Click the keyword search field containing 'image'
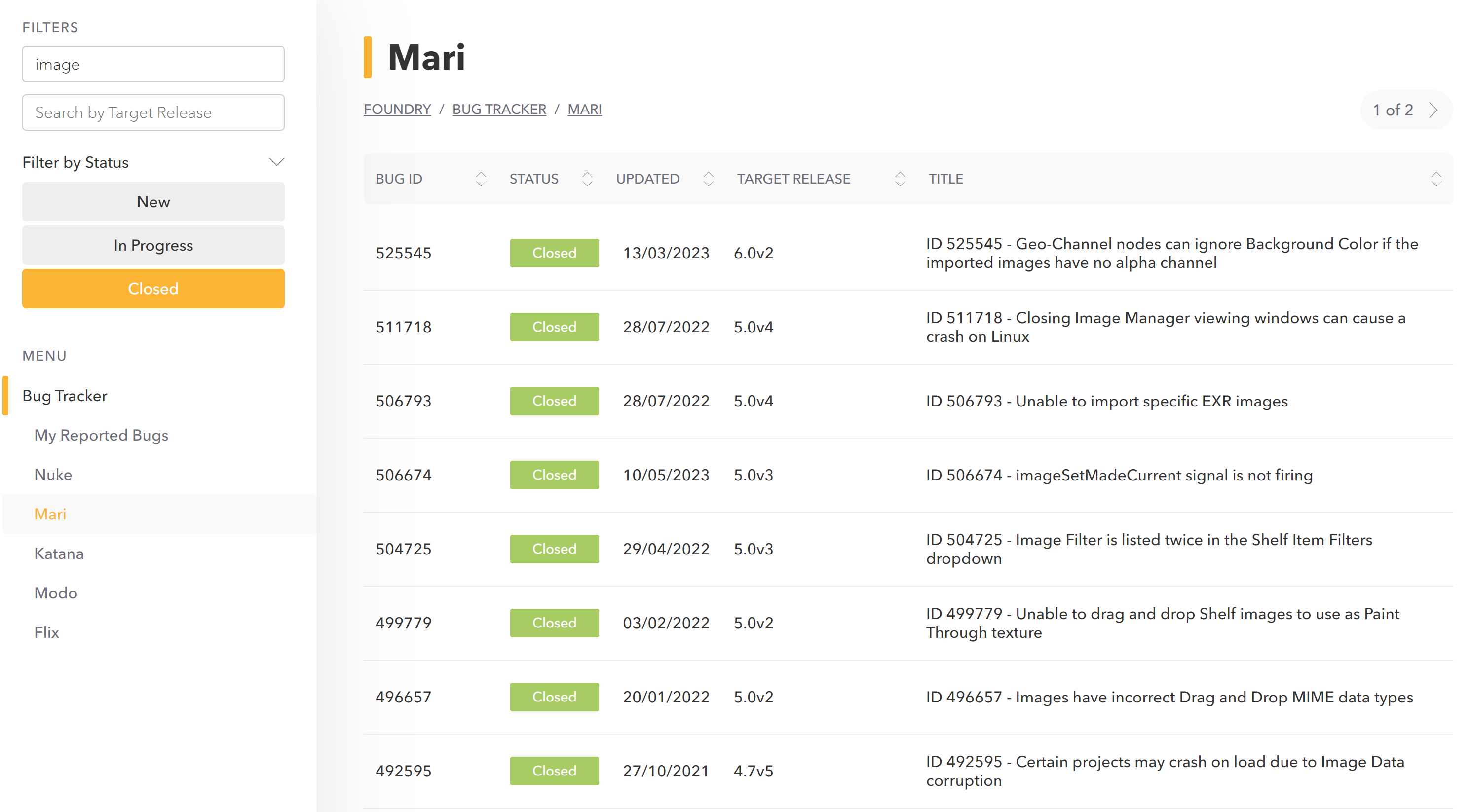 [153, 64]
